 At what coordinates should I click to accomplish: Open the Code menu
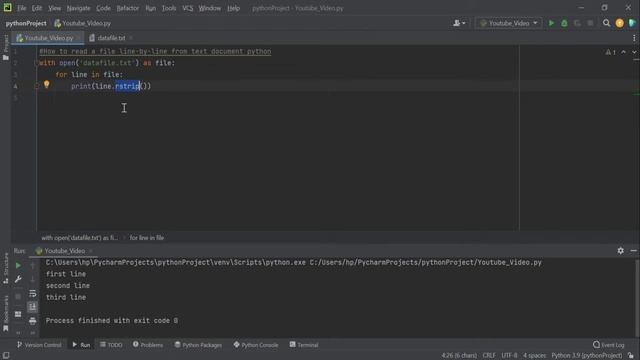pyautogui.click(x=103, y=8)
